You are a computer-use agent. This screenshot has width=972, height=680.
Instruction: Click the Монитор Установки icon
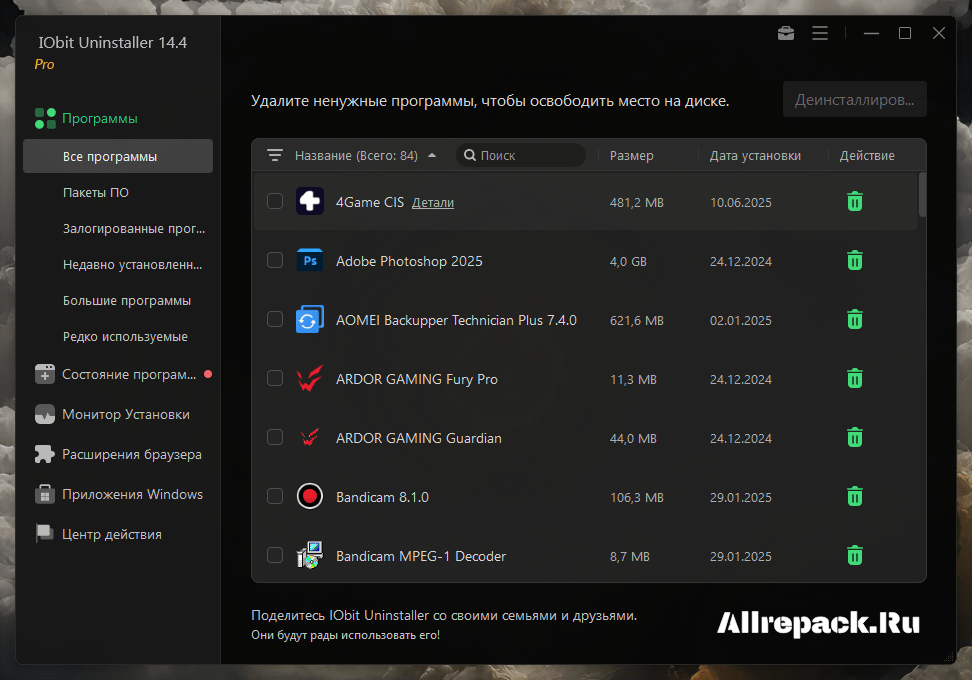click(x=45, y=414)
